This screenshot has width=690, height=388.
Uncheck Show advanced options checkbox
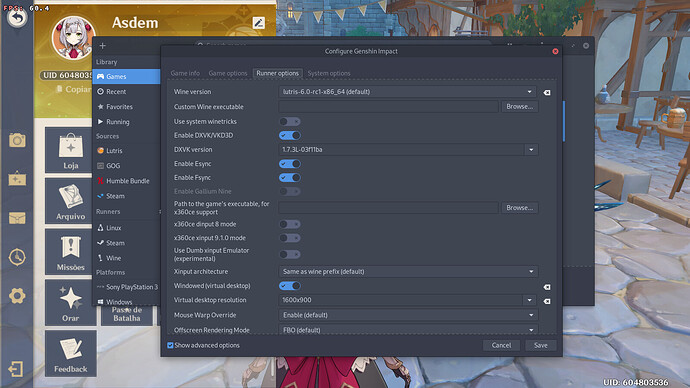pyautogui.click(x=170, y=345)
